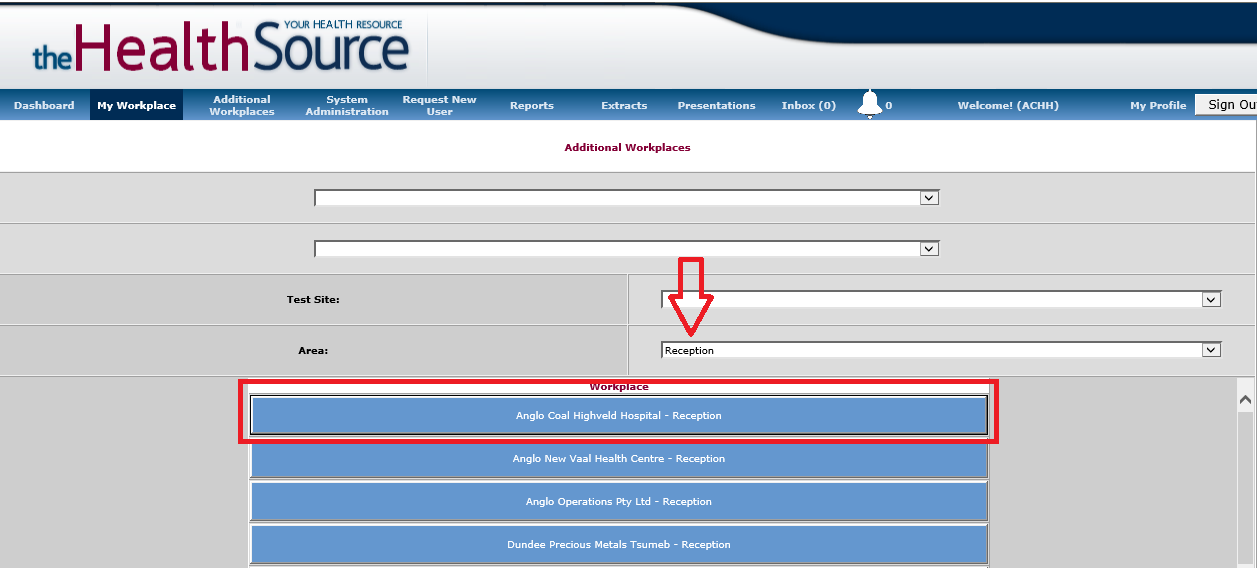
Task: Select Anglo Operations Pty Ltd - Reception
Action: click(619, 501)
